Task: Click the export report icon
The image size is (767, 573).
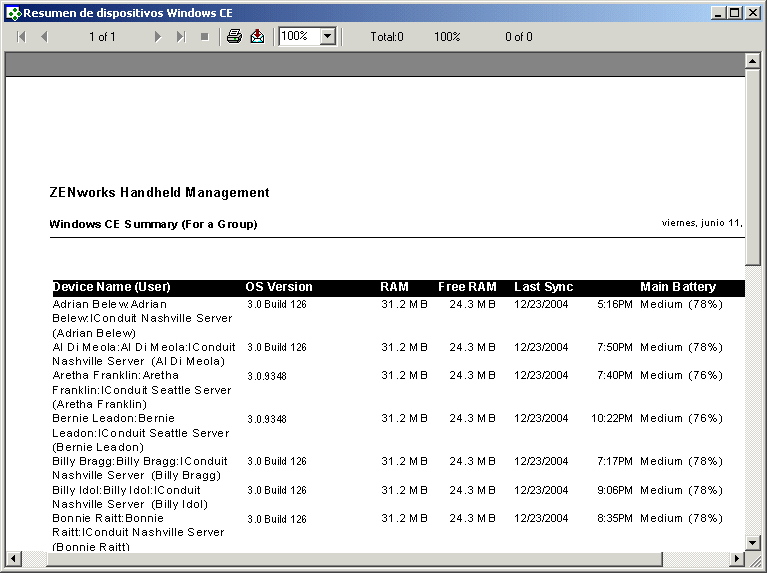Action: pyautogui.click(x=257, y=37)
